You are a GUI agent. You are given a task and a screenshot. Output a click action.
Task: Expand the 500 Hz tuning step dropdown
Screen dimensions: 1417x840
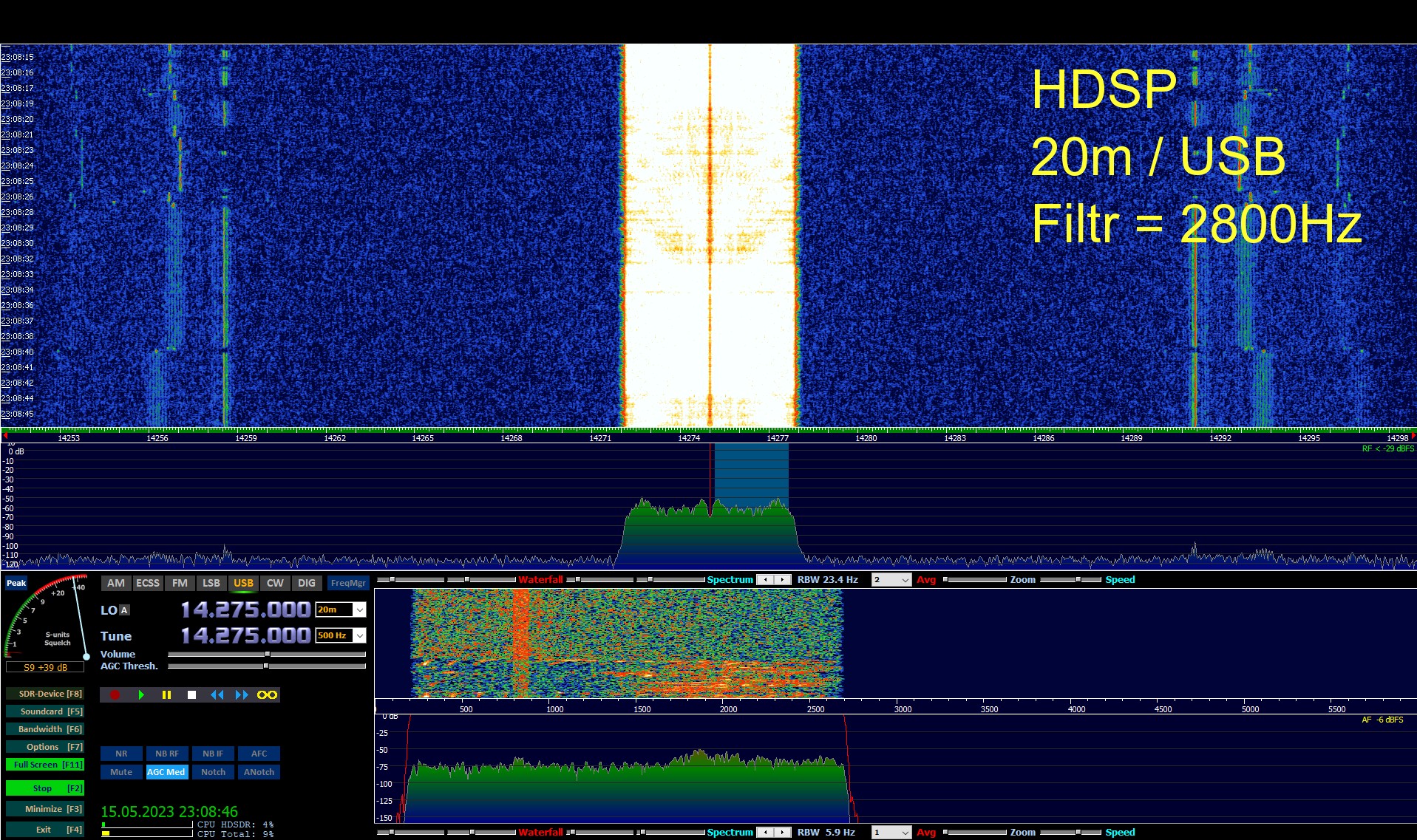[359, 635]
